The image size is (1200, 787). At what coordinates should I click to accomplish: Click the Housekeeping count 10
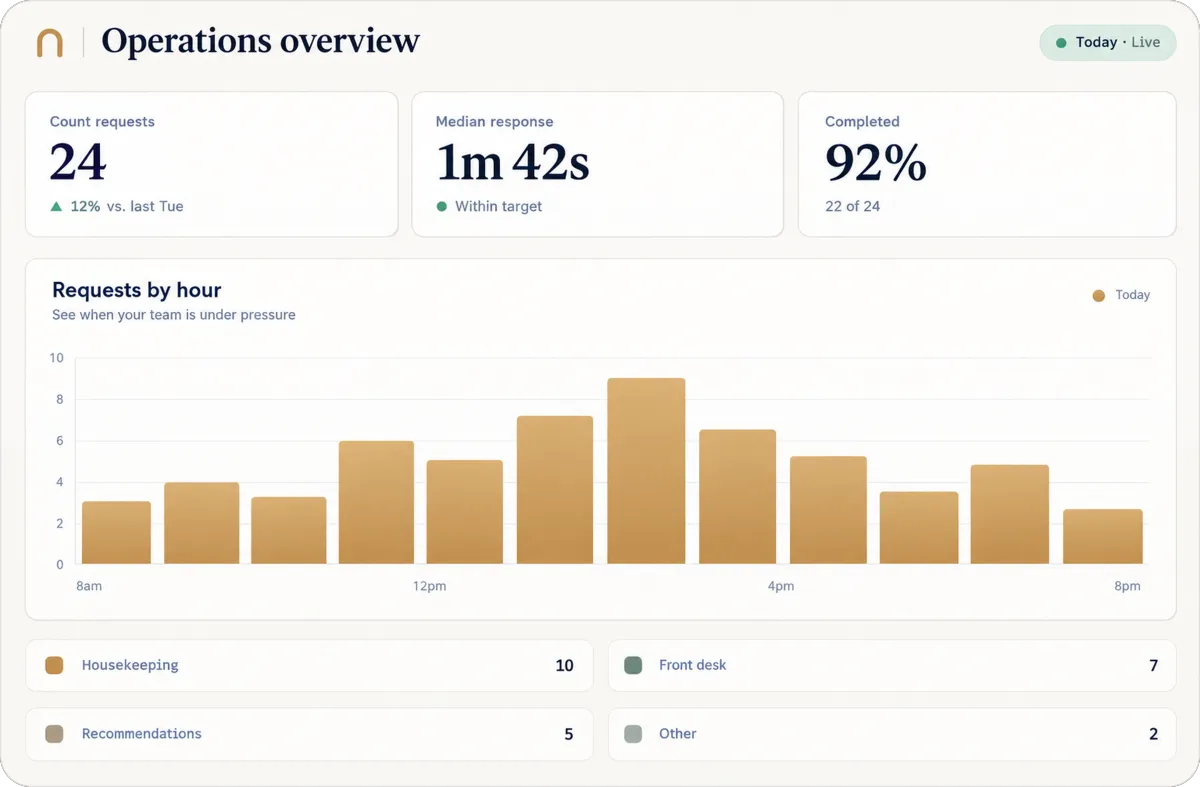point(564,665)
